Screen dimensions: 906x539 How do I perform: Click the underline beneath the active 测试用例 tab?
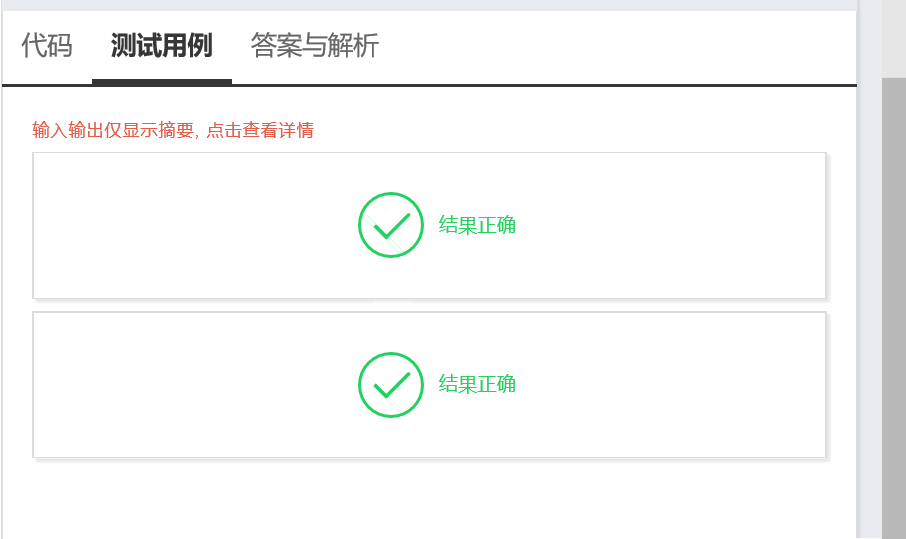coord(161,81)
